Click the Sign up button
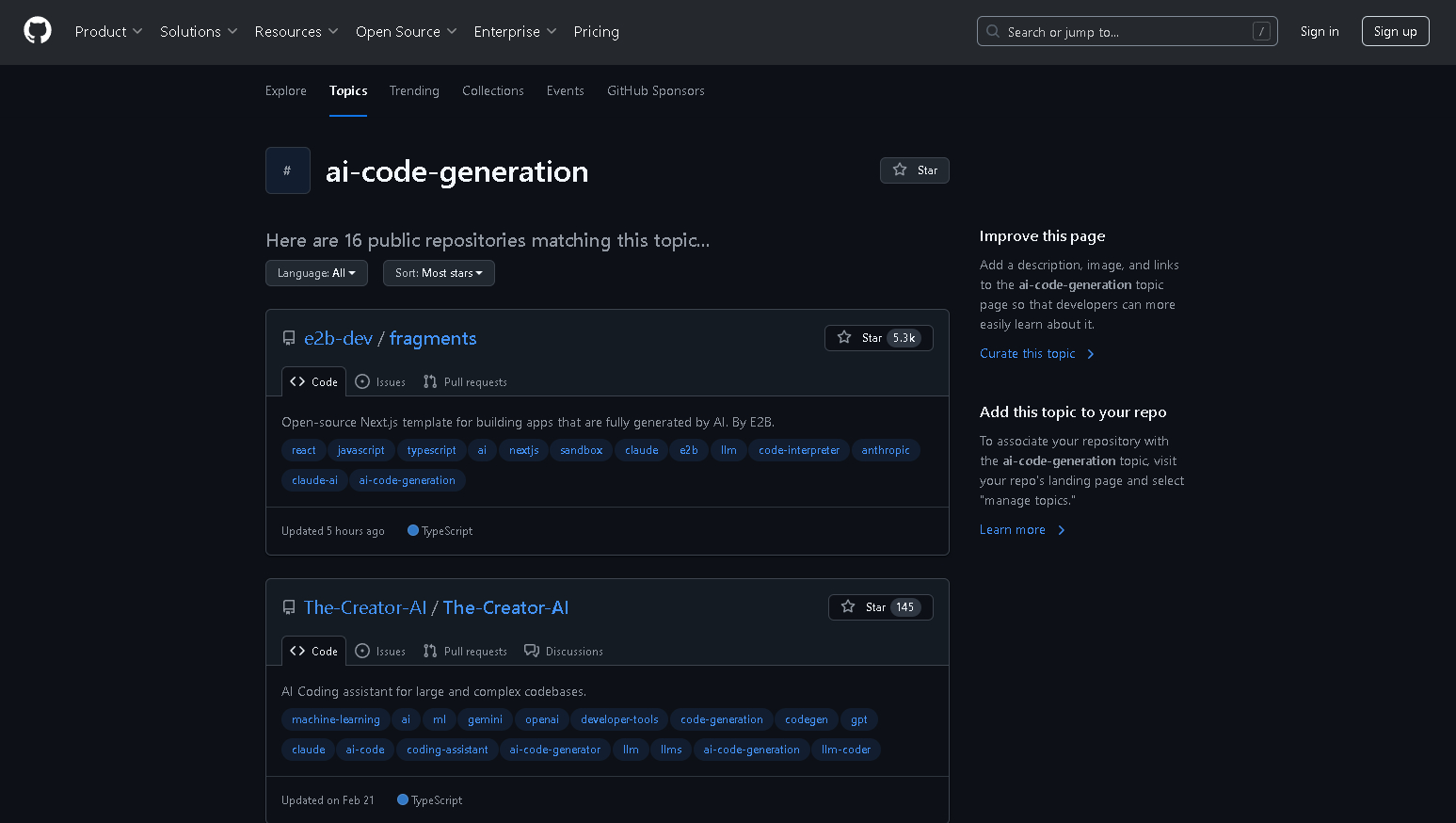 pos(1395,31)
